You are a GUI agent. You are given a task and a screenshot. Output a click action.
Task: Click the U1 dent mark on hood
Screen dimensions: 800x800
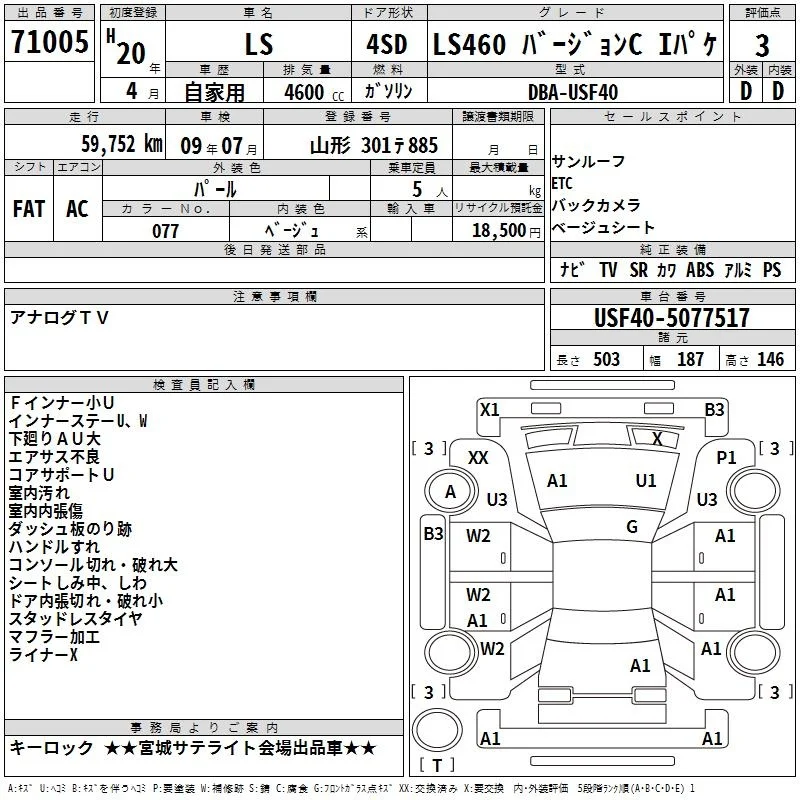coord(646,481)
